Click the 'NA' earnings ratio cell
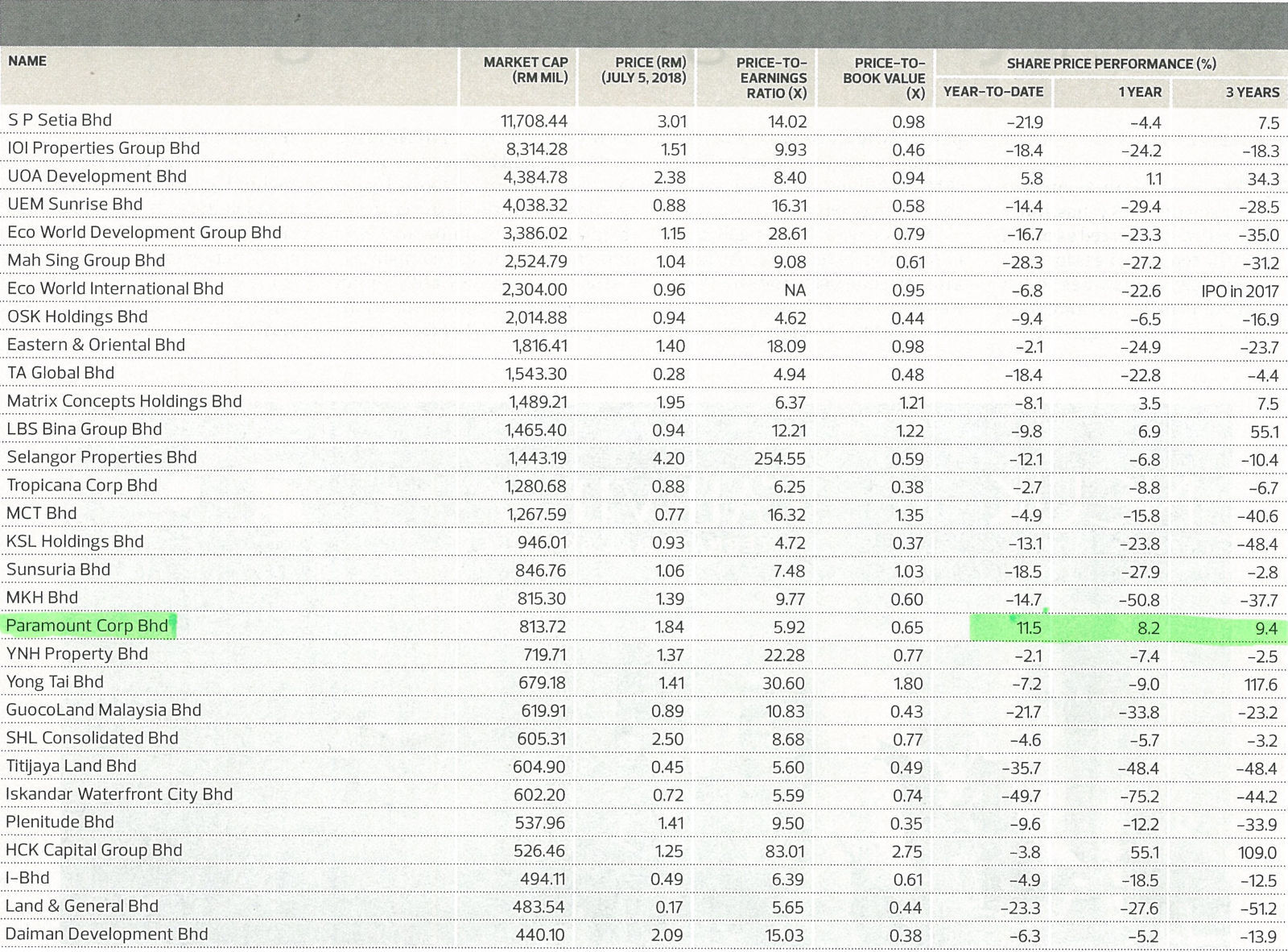 [x=795, y=292]
